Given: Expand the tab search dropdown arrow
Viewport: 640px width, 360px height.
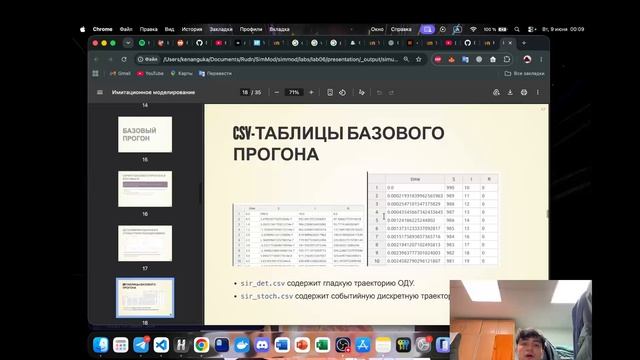Looking at the screenshot, I should [128, 43].
